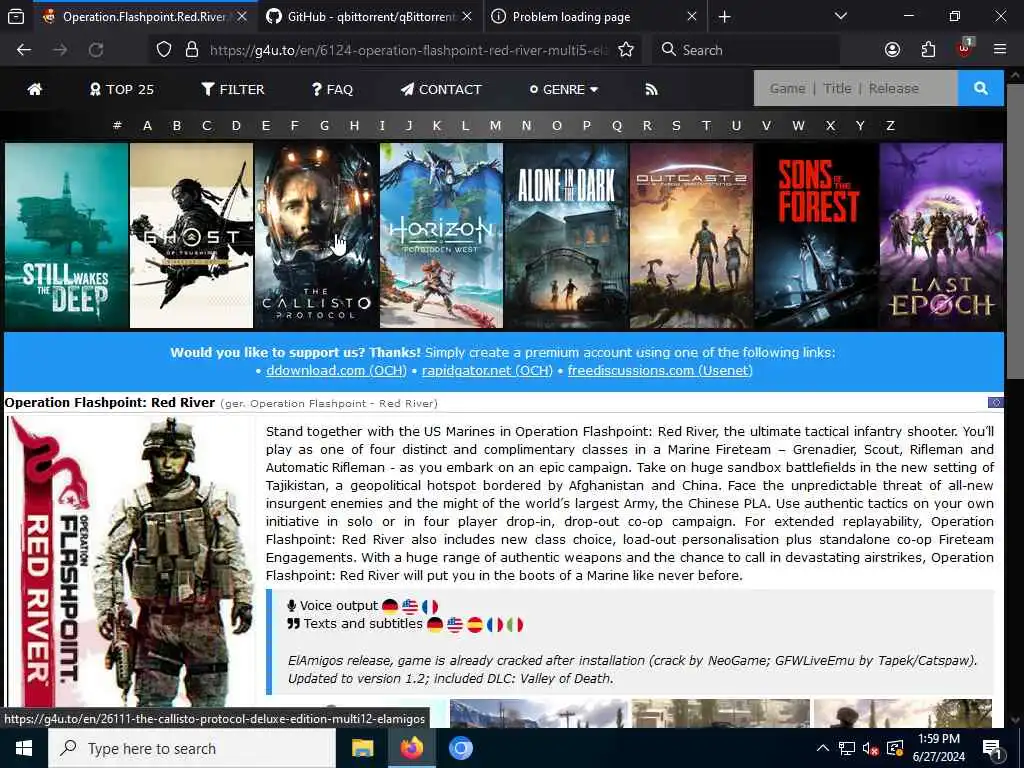
Task: Close the Problem loading page tab
Action: 692,17
